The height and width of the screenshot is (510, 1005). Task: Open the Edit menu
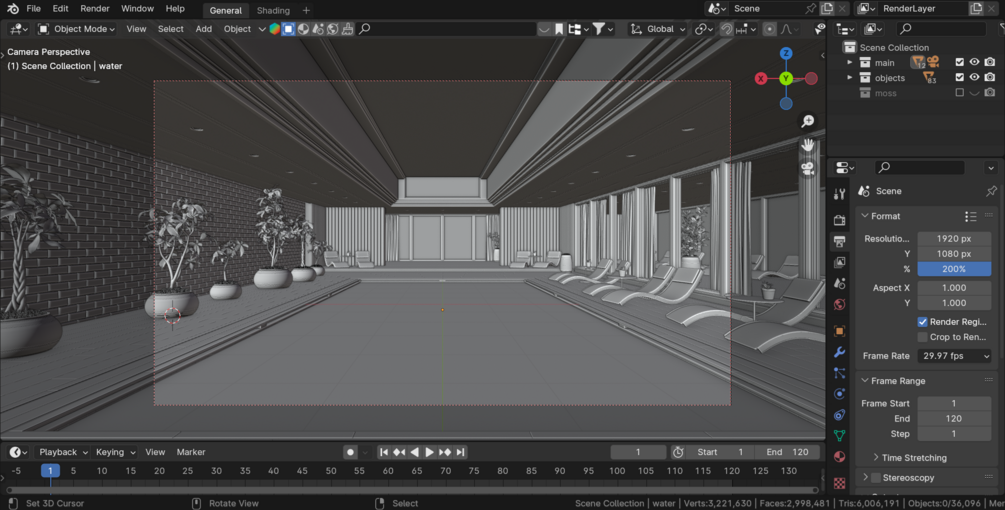[x=60, y=8]
